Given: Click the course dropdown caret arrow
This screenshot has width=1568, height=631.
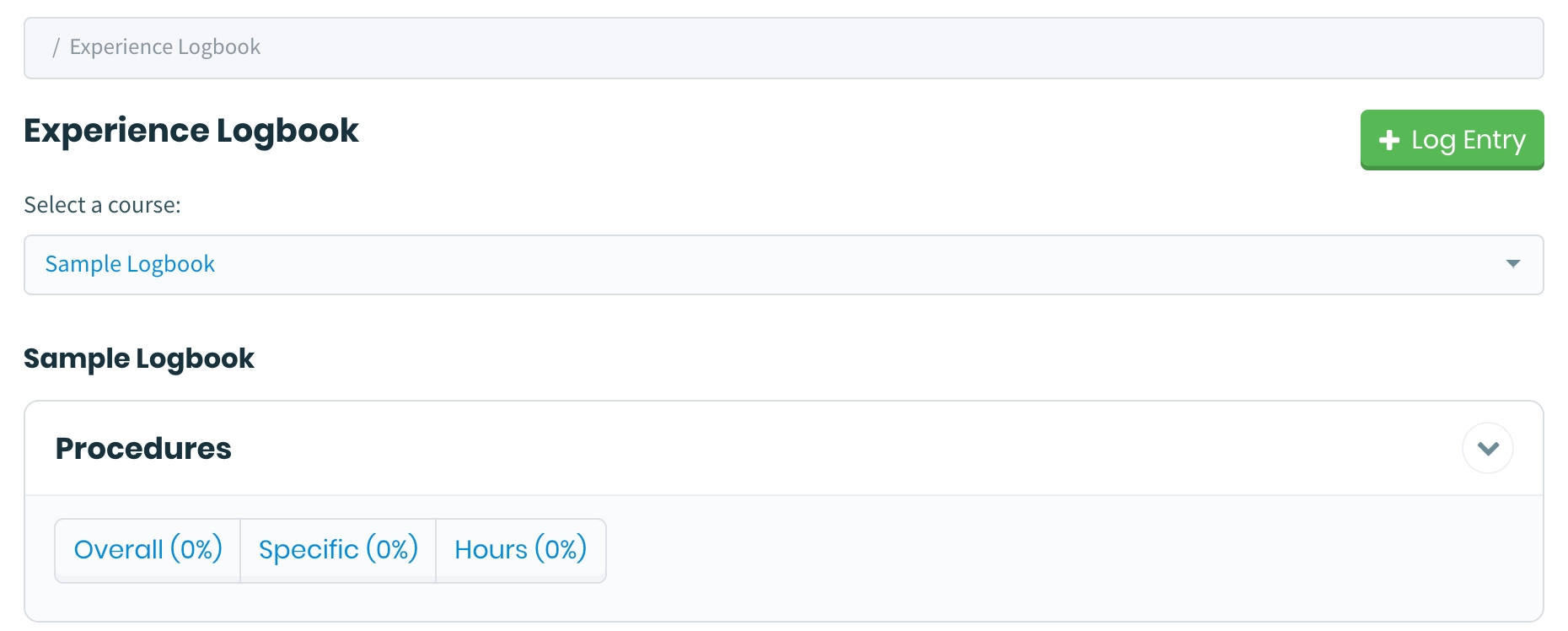Looking at the screenshot, I should (1513, 264).
